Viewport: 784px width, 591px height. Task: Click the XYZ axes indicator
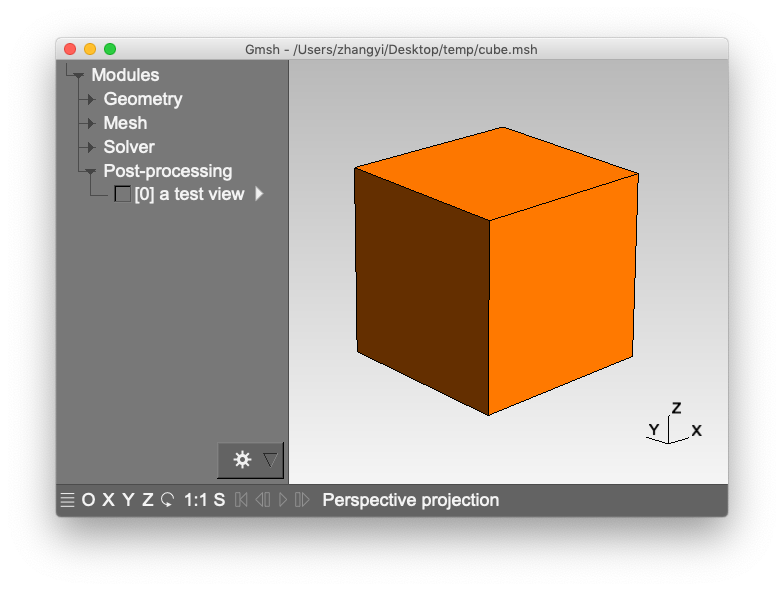(x=674, y=423)
